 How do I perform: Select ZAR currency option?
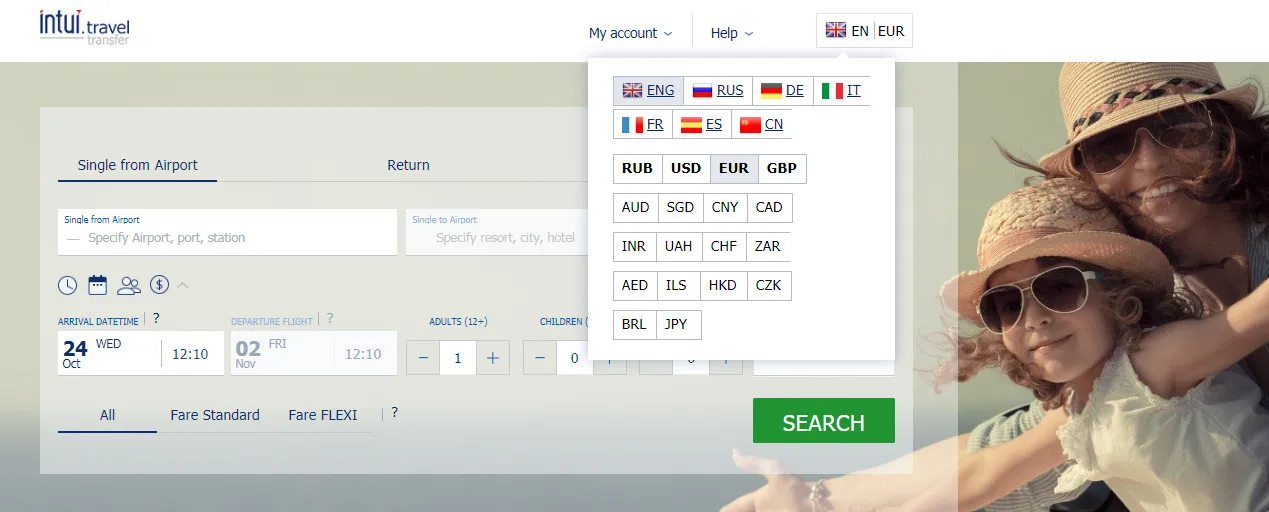point(768,246)
